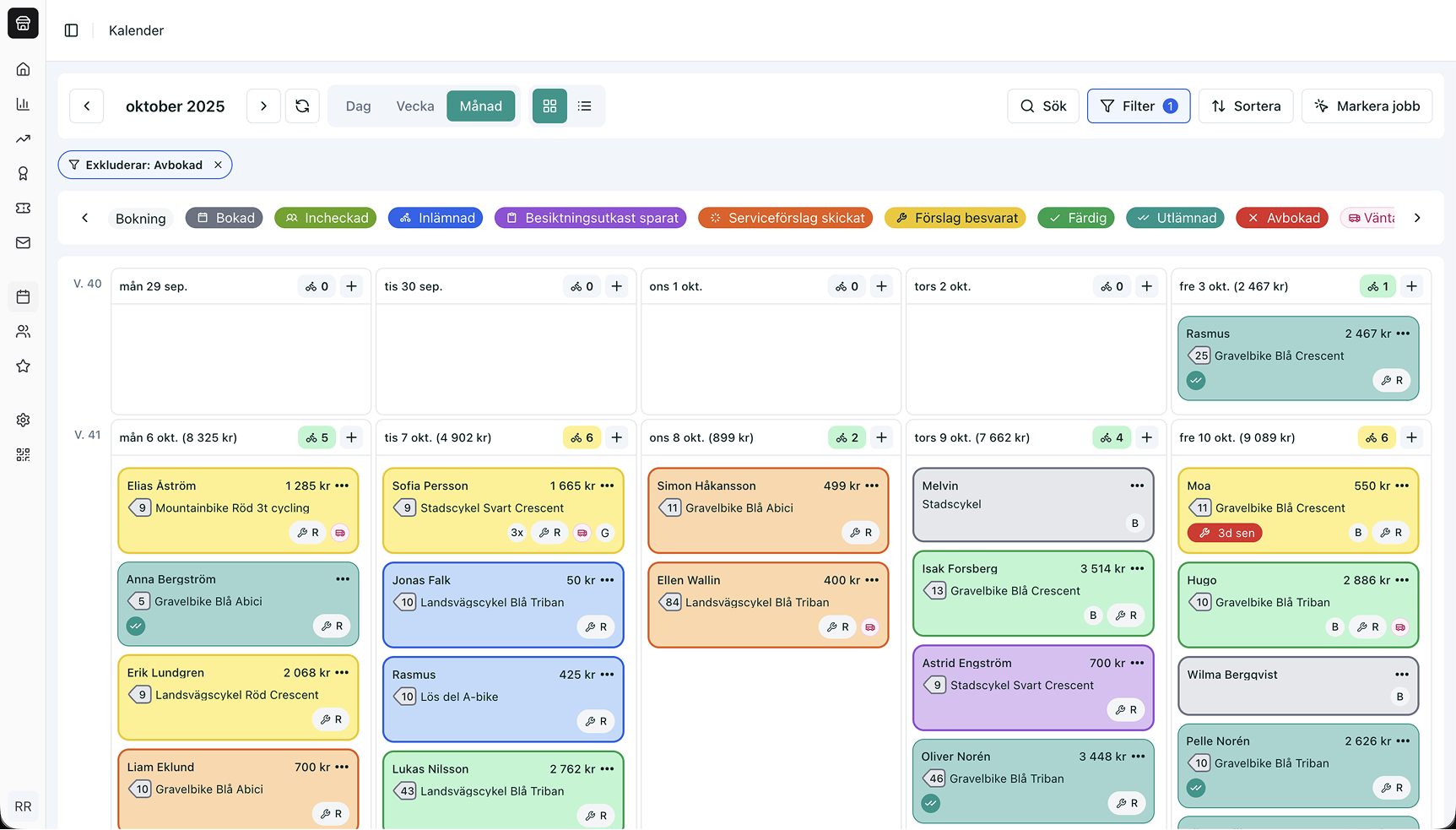Open settings gear in sidebar
The image size is (1456, 830).
23,420
